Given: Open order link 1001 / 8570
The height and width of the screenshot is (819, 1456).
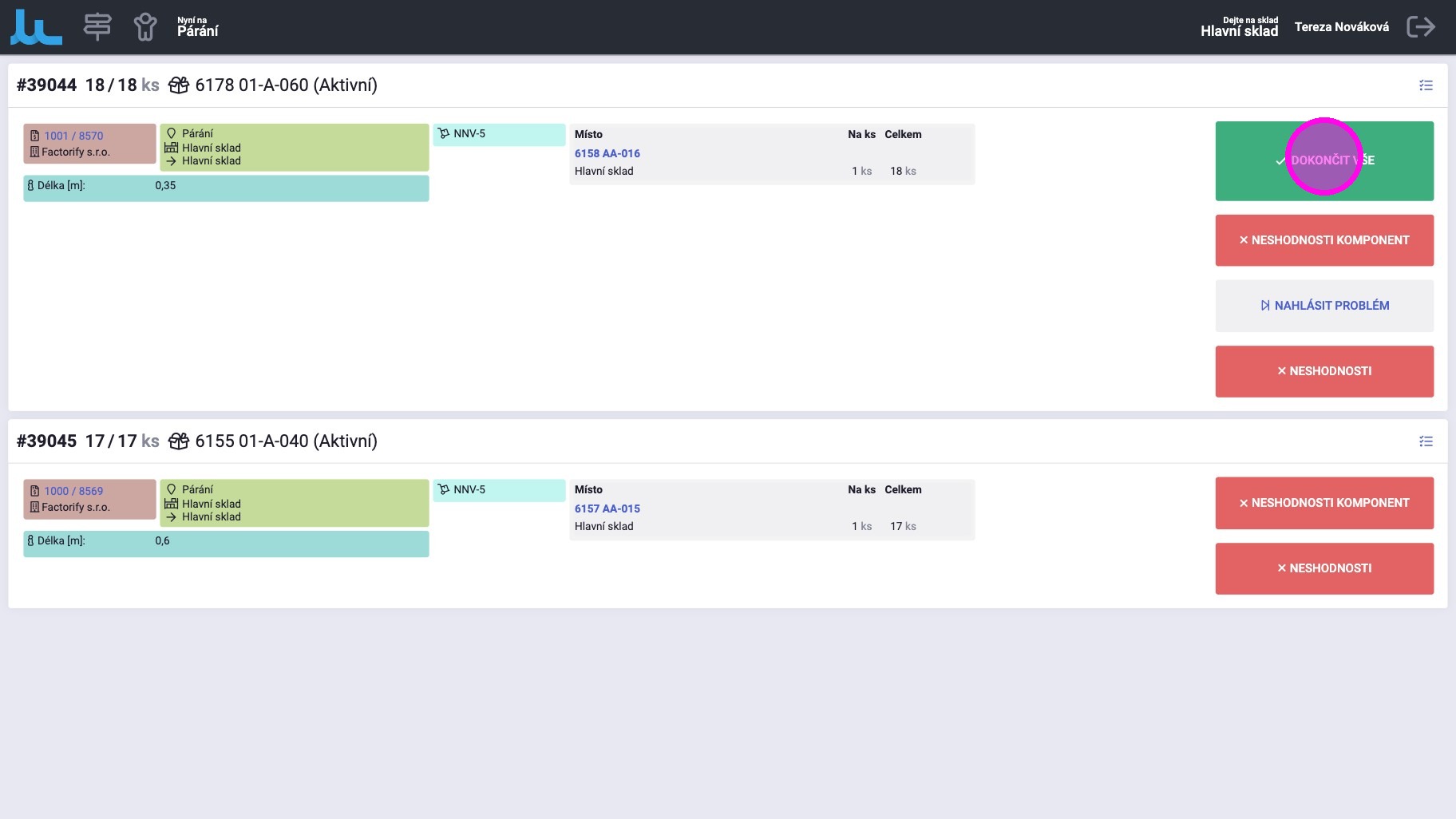Looking at the screenshot, I should [x=73, y=136].
